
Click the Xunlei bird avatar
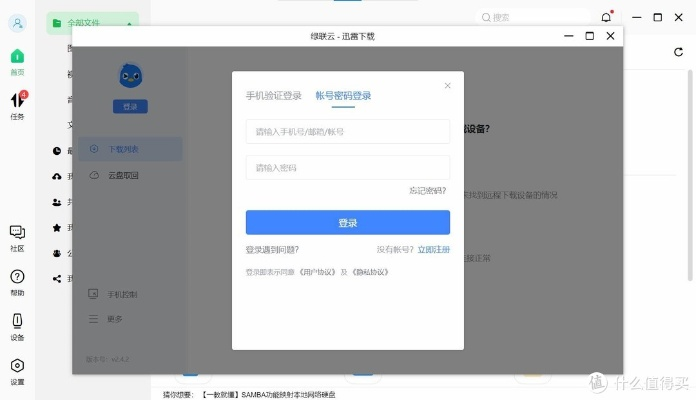pyautogui.click(x=130, y=75)
